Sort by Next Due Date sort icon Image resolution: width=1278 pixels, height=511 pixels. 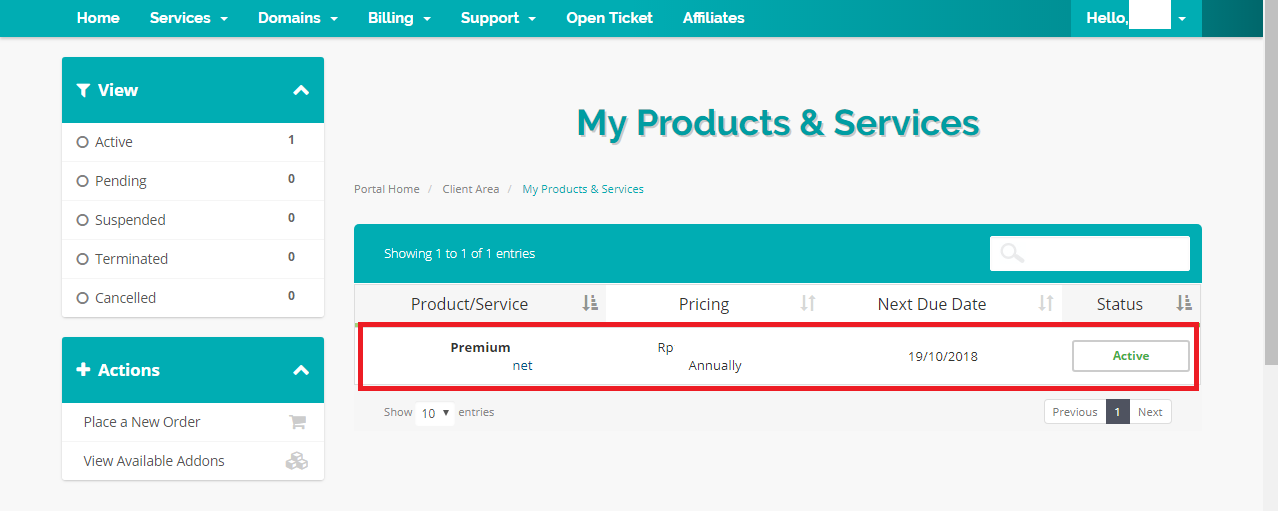(1046, 304)
